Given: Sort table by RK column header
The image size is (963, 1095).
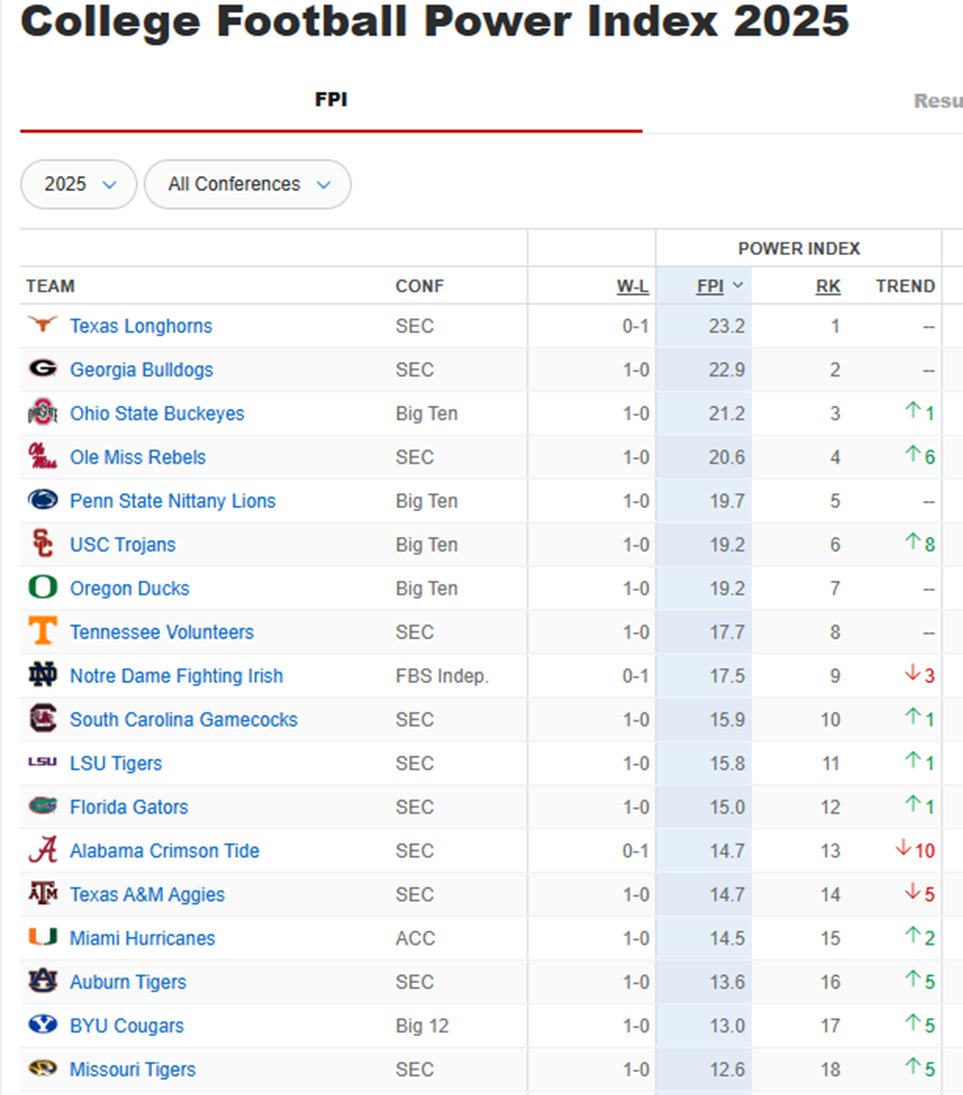Looking at the screenshot, I should click(828, 286).
